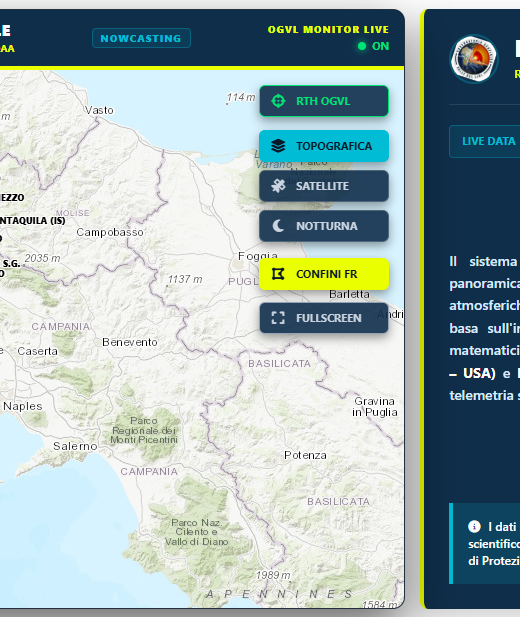Click the Vasto label on the map
This screenshot has height=617, width=520.
click(99, 110)
